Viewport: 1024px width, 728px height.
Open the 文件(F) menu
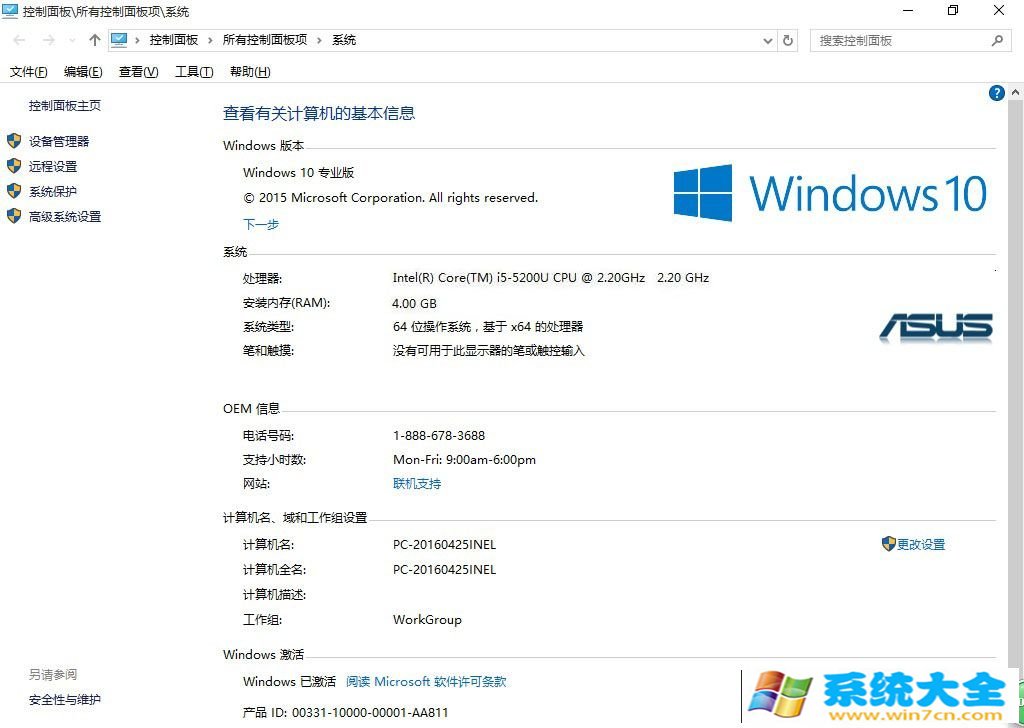click(x=29, y=72)
